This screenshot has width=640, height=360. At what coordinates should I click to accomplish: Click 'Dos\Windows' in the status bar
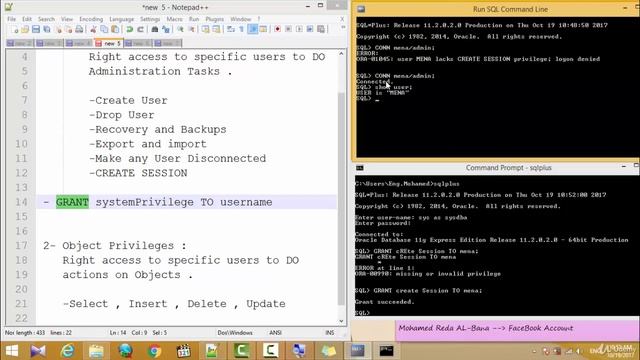pyautogui.click(x=235, y=333)
